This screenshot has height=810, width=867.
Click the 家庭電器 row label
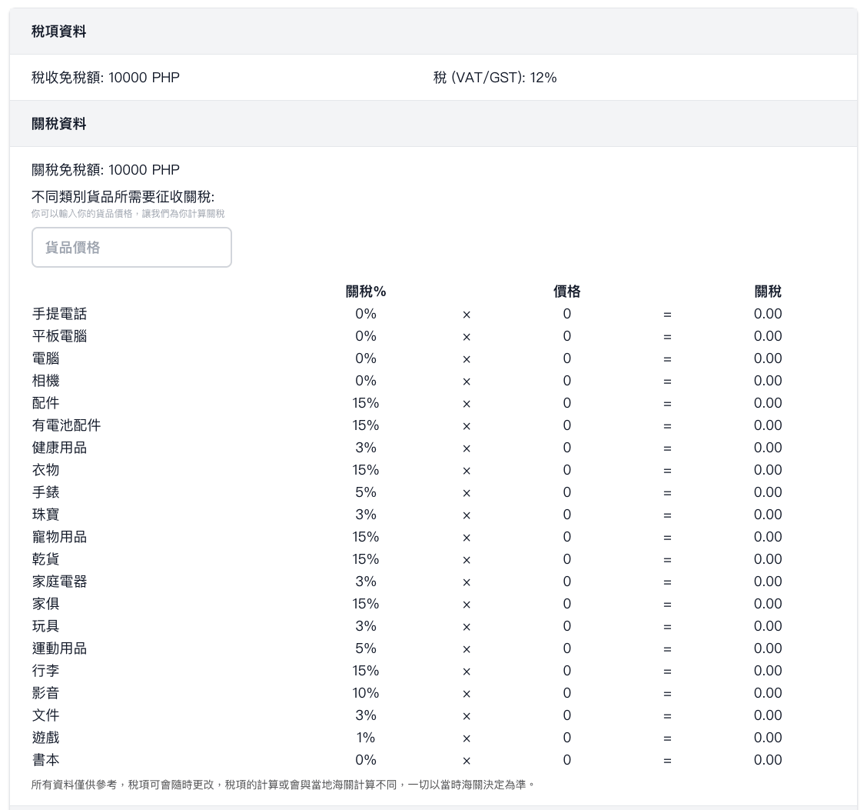click(59, 581)
